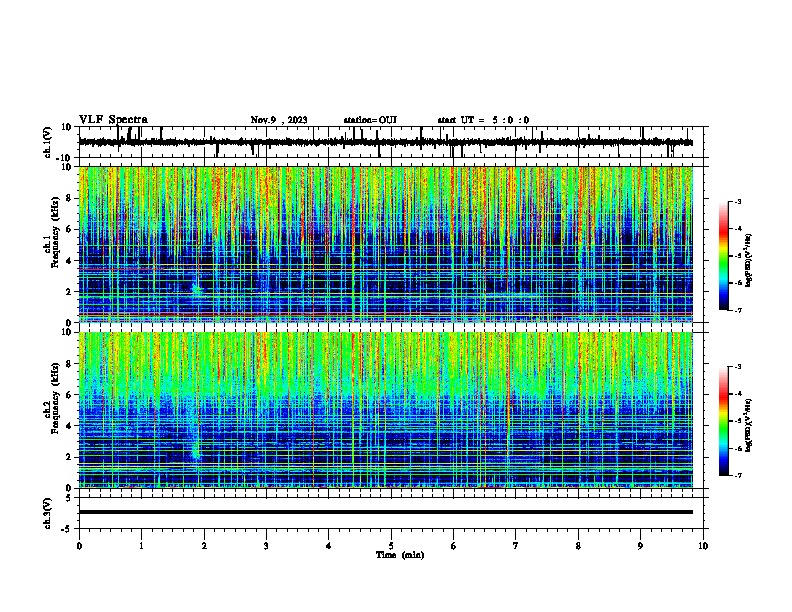Click the ch.1 colorbar "log(PSD)" units label

pos(748,260)
